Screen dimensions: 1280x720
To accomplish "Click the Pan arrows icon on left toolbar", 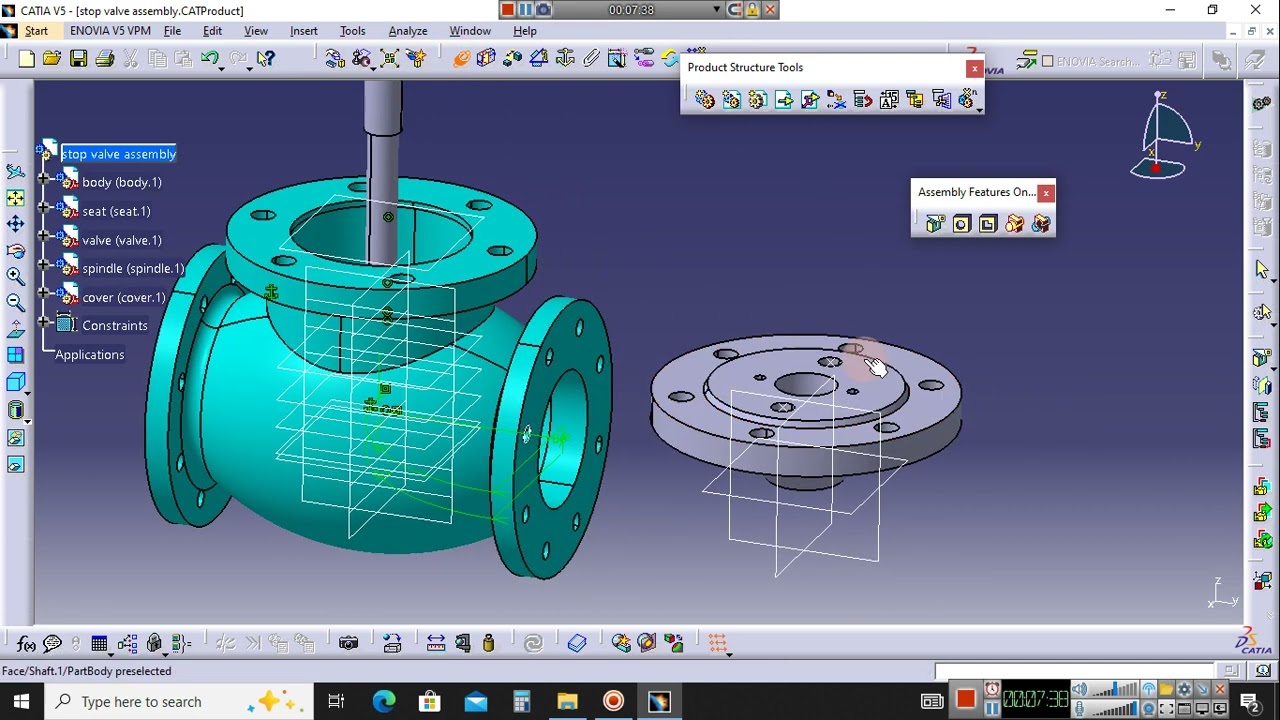I will (15, 224).
